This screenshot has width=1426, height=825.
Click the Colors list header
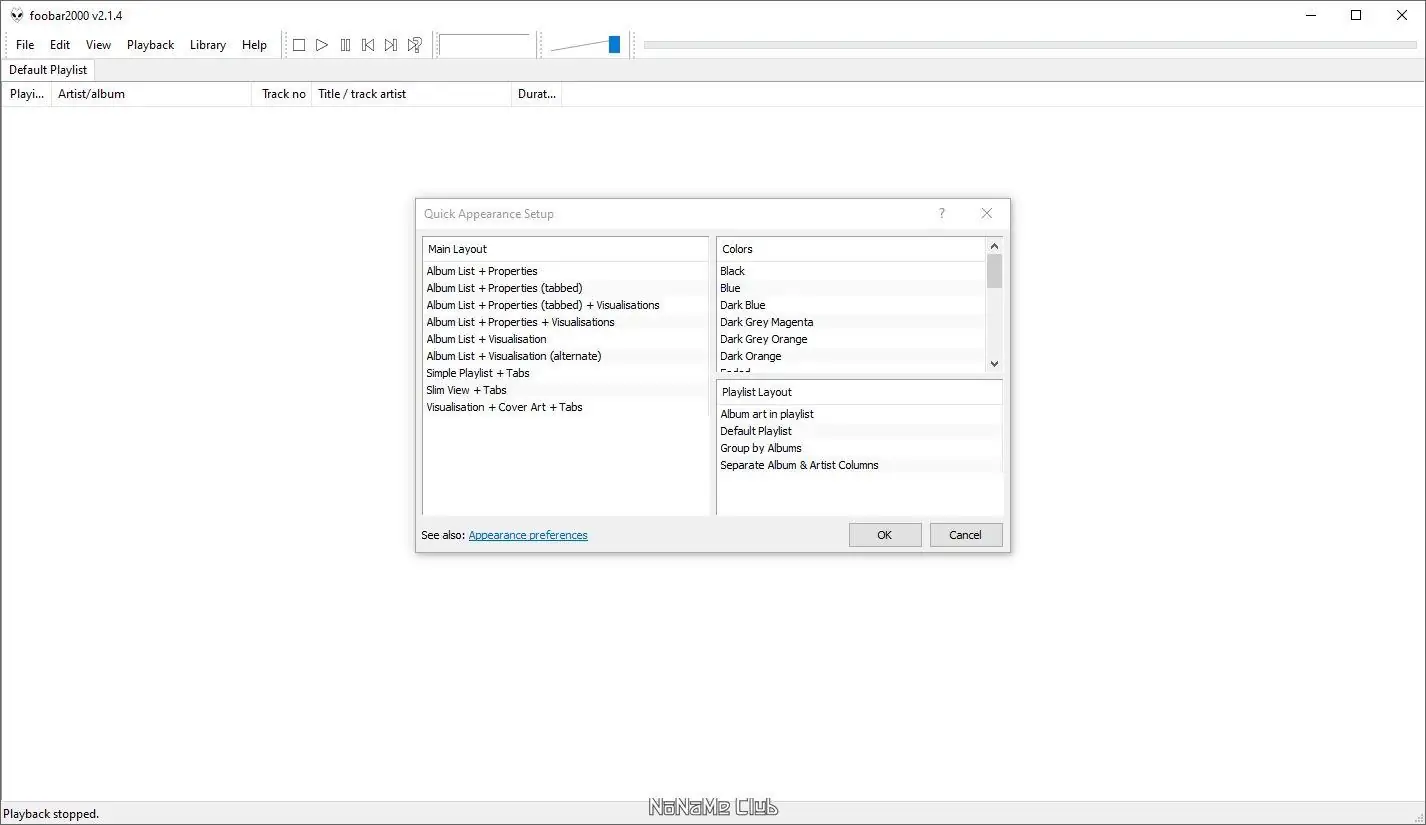coord(851,249)
